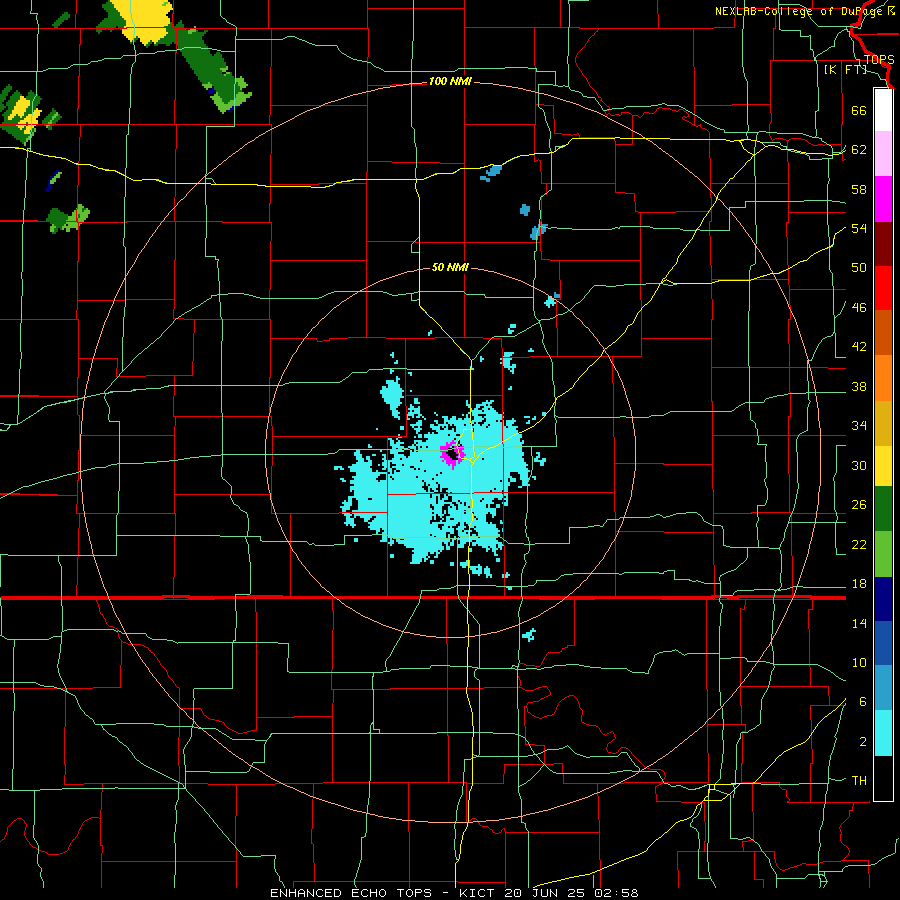Click the TOPS legend title
Viewport: 900px width, 900px height.
pos(879,59)
